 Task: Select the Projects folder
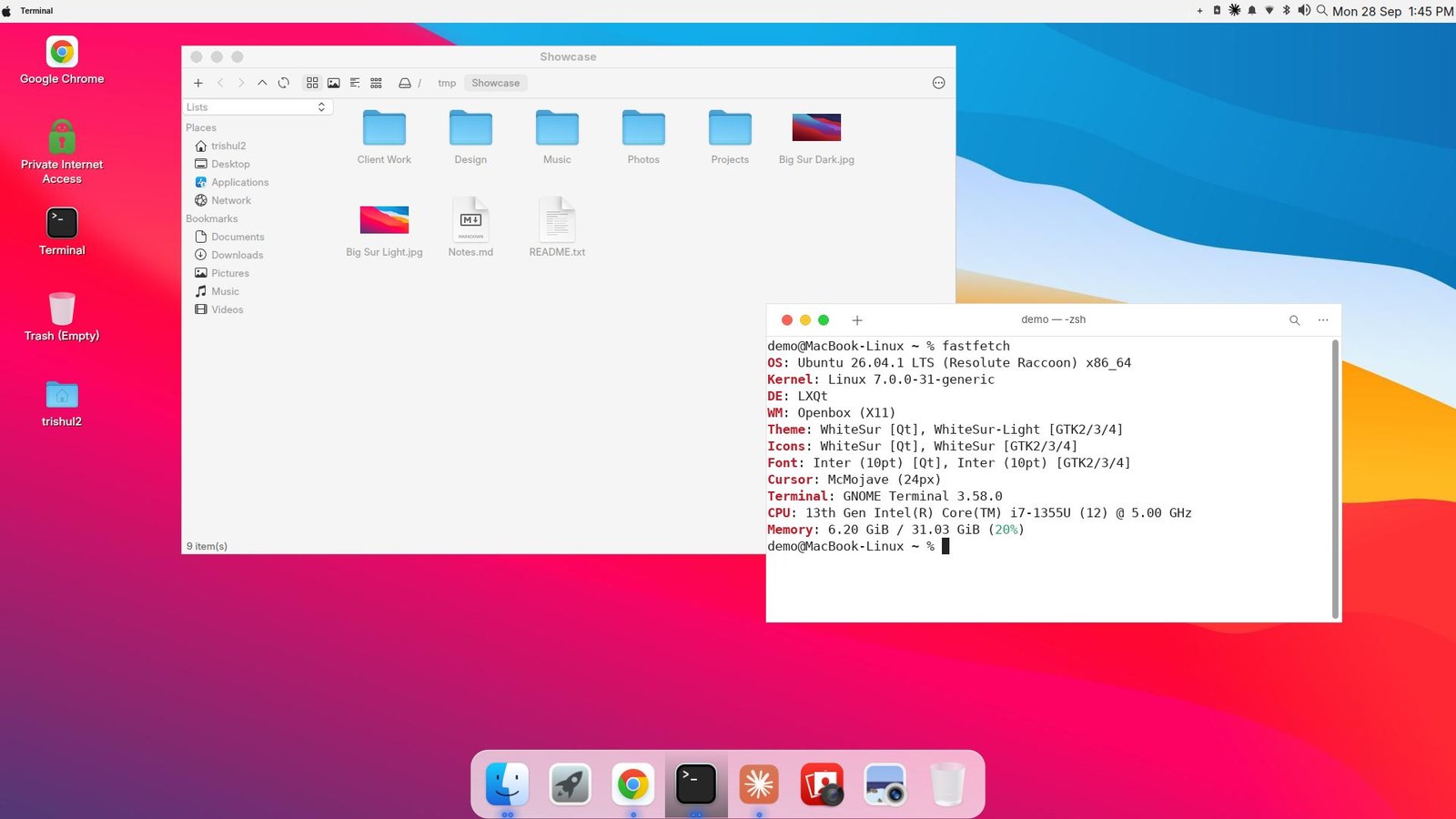(x=730, y=137)
